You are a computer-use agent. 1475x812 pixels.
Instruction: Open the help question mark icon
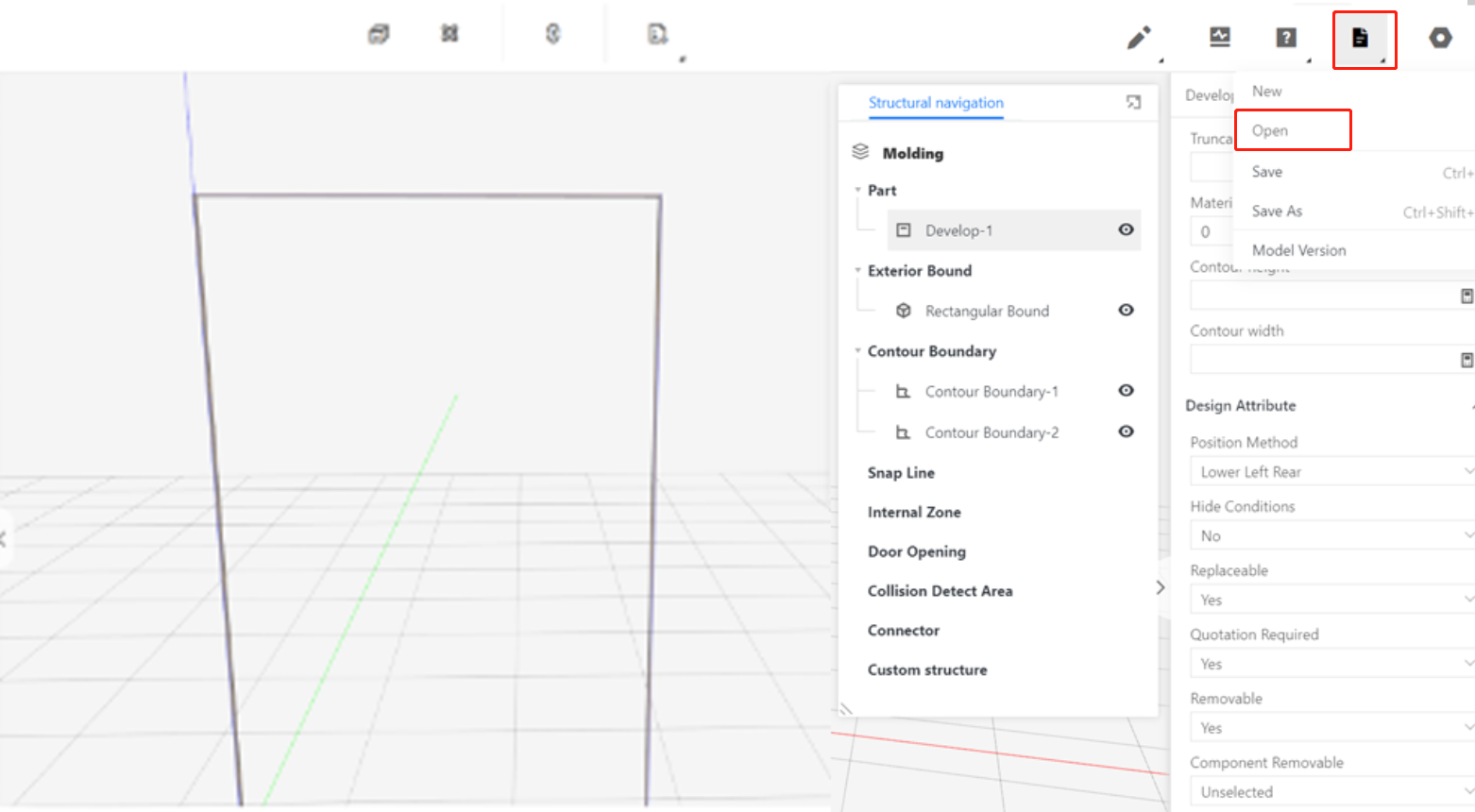click(1285, 38)
